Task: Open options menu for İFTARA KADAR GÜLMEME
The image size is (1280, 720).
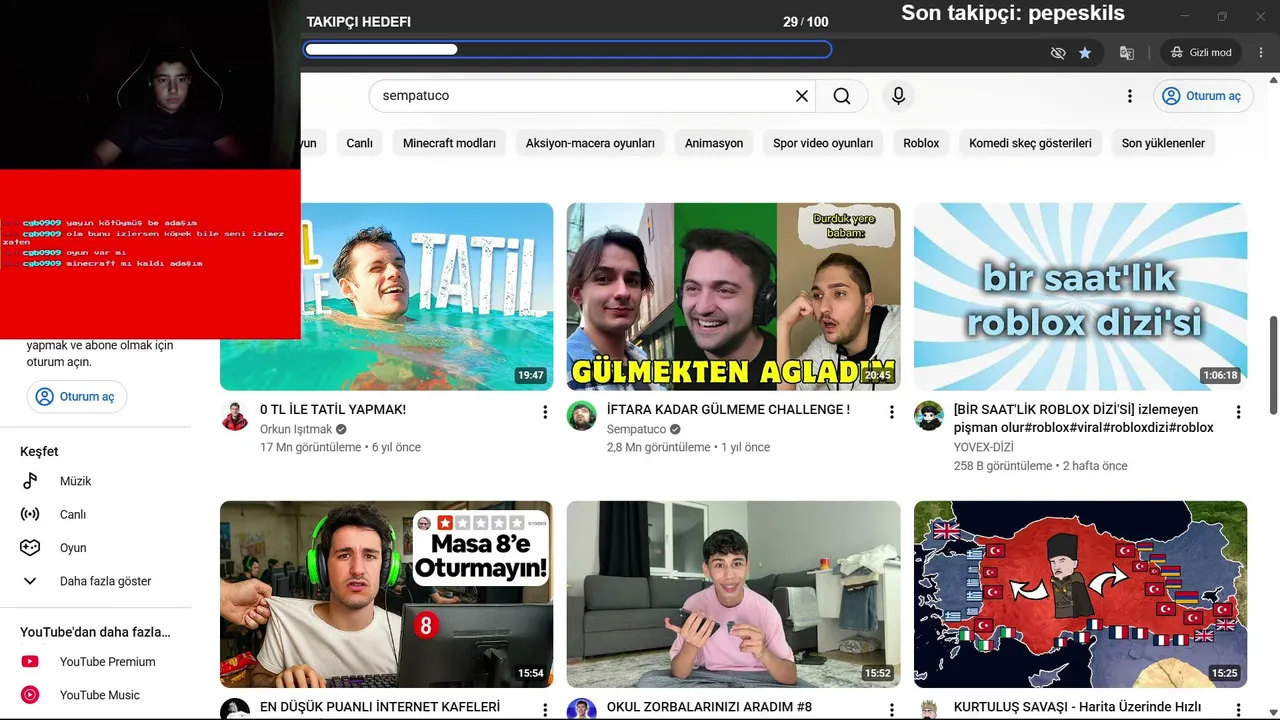Action: 892,412
